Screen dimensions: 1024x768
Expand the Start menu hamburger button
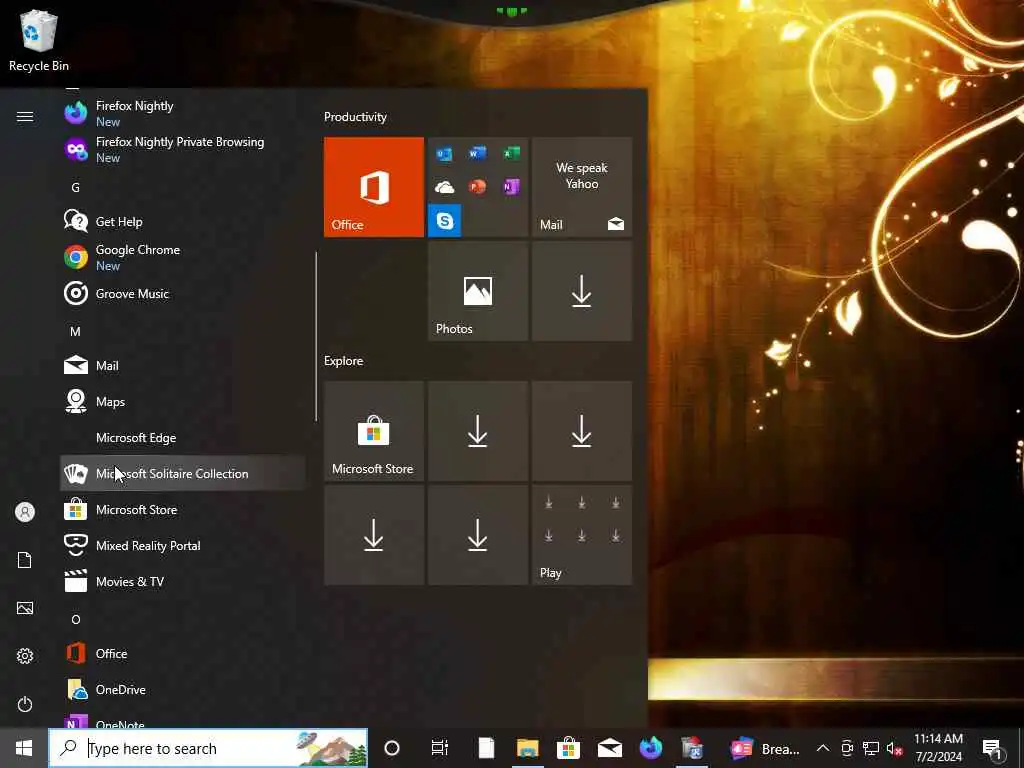[x=25, y=116]
